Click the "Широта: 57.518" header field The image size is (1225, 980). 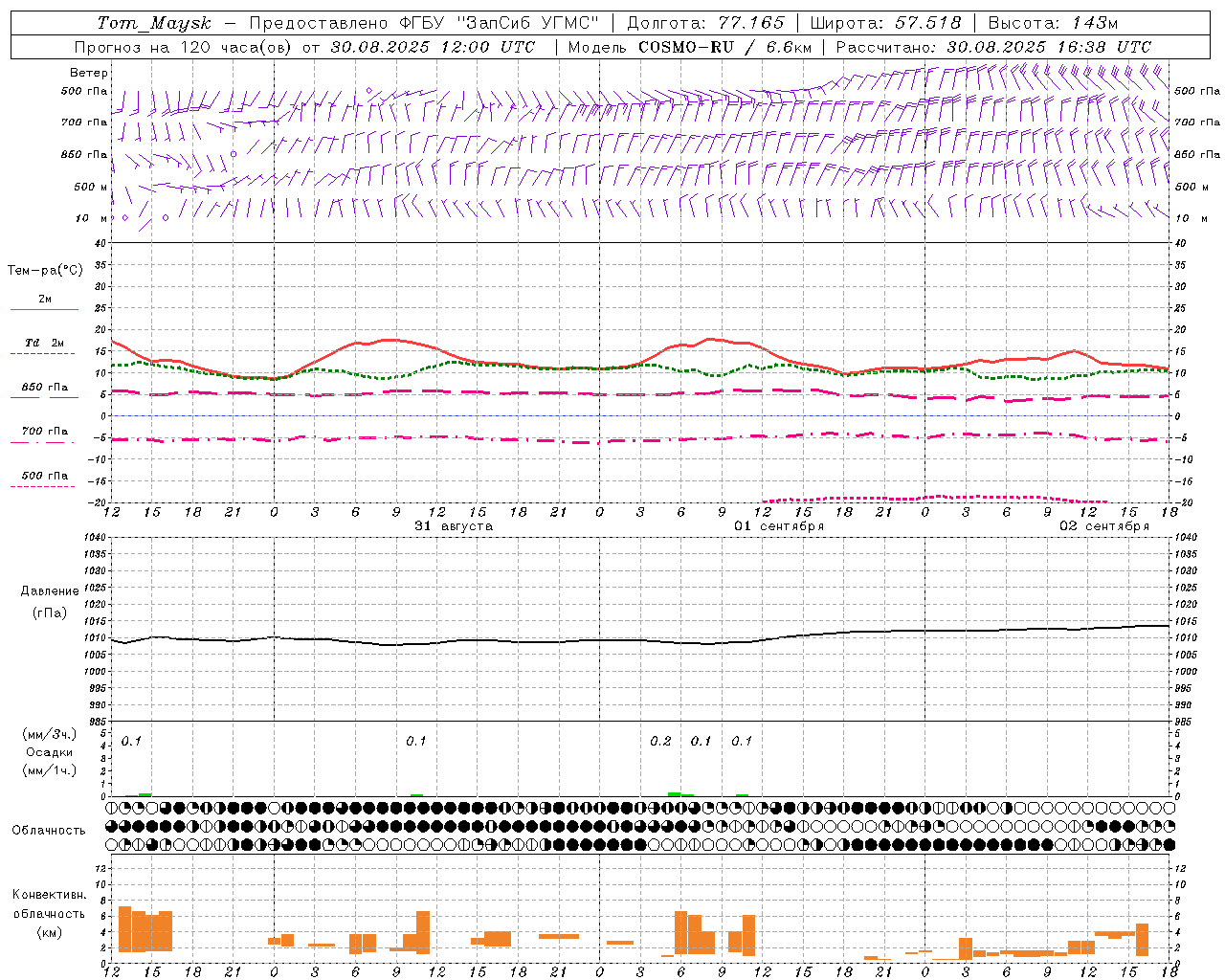[x=885, y=23]
